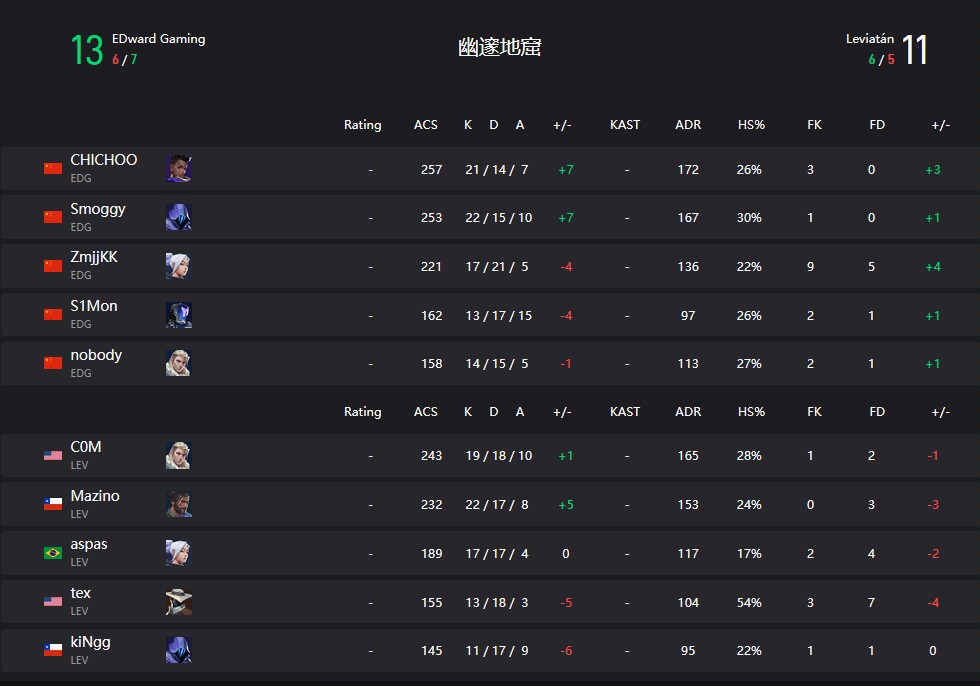
Task: Click the map name 幽邃地窟 title
Action: pyautogui.click(x=499, y=47)
